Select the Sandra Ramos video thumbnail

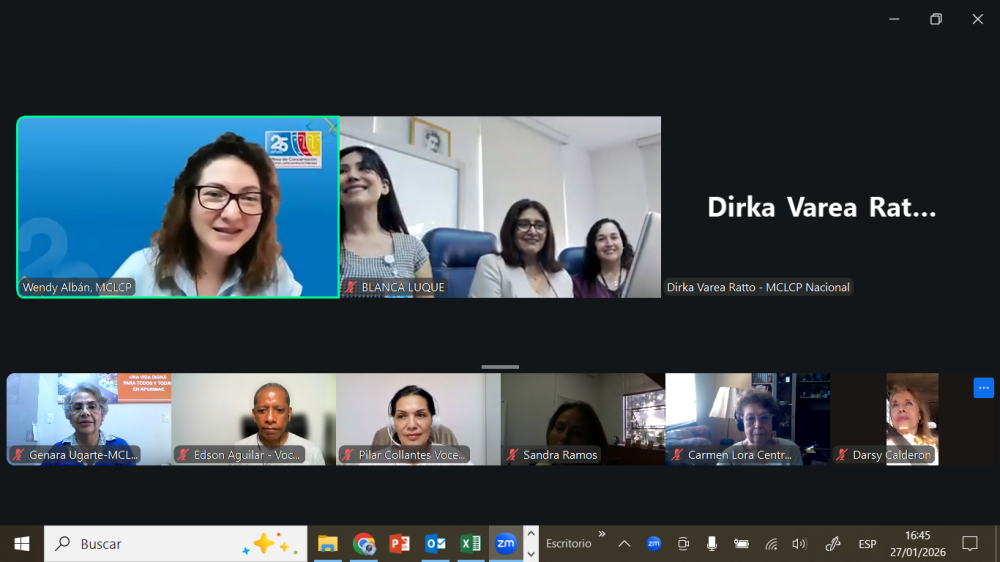tap(583, 419)
